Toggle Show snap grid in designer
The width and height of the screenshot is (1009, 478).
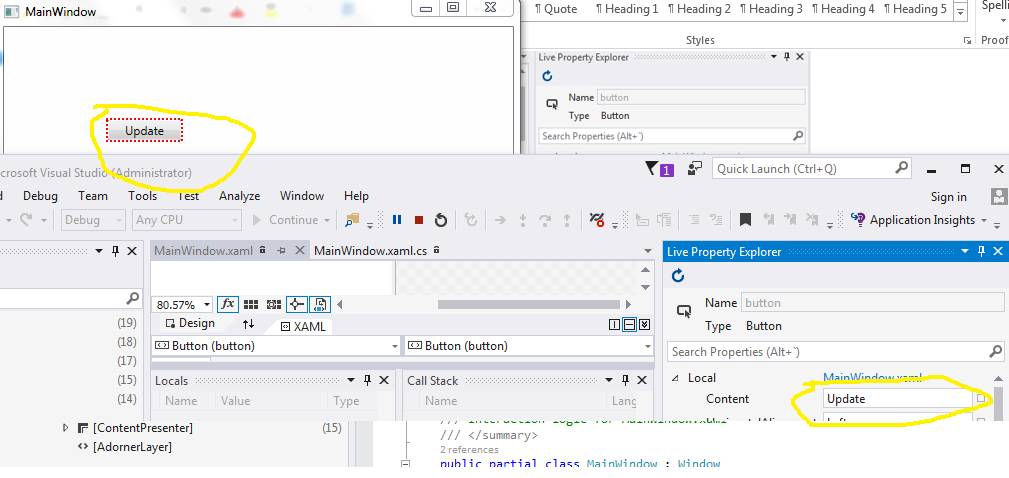click(x=251, y=304)
